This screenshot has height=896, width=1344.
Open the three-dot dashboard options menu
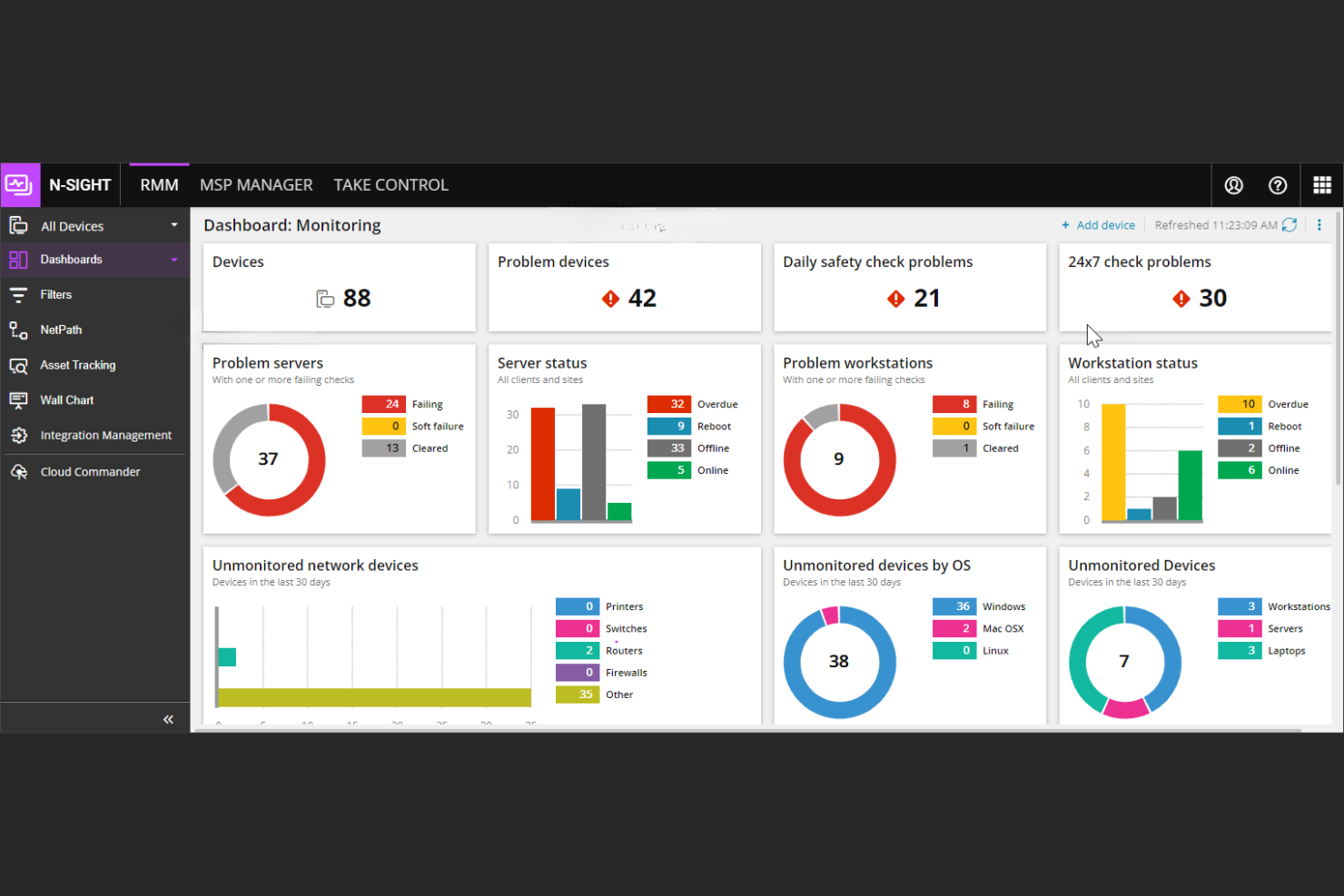click(x=1319, y=225)
